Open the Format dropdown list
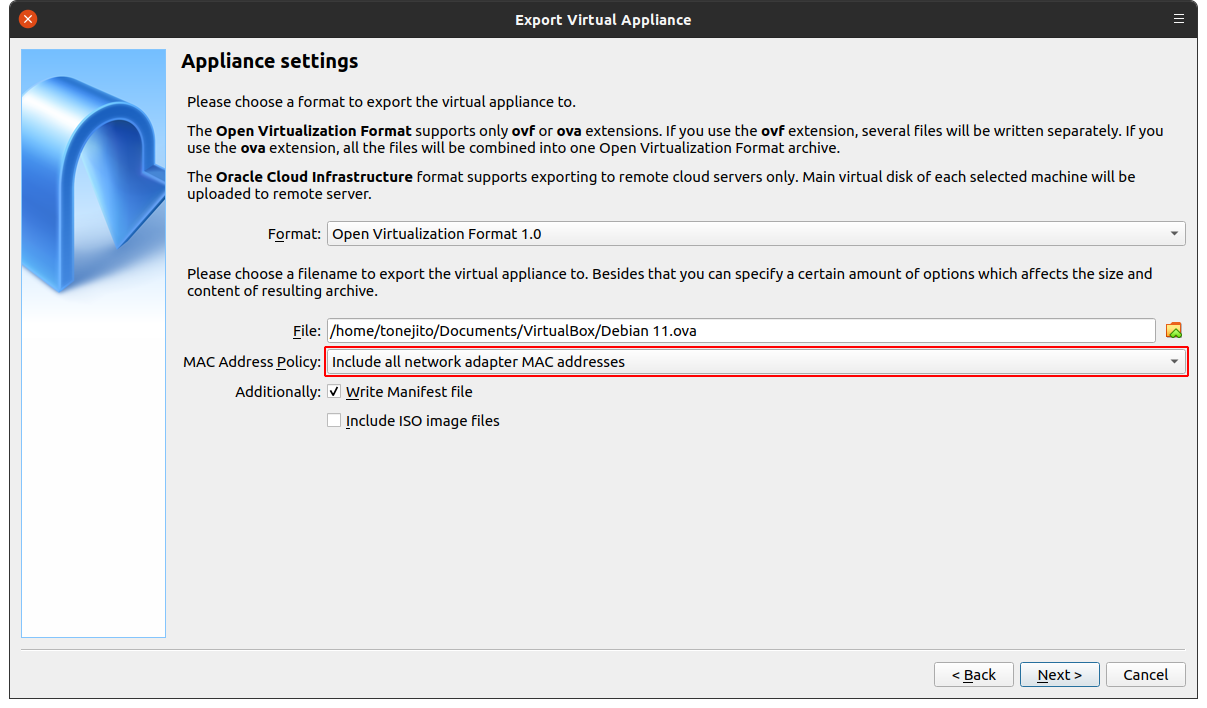The image size is (1207, 708). click(756, 234)
